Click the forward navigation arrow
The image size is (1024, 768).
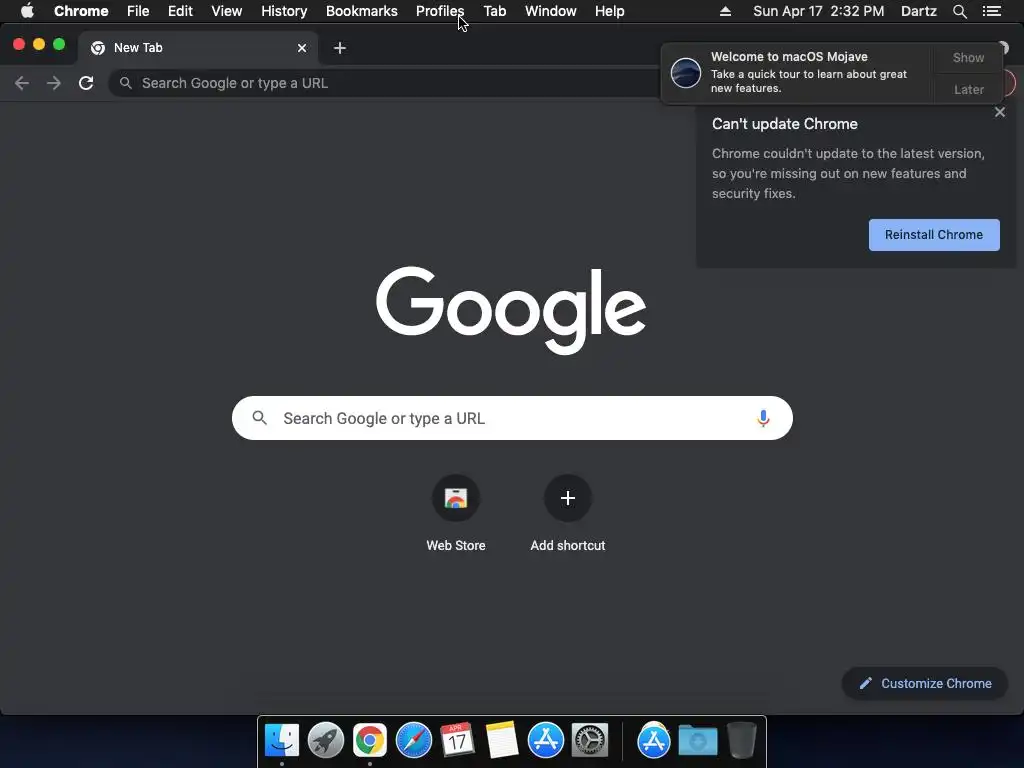click(x=54, y=83)
